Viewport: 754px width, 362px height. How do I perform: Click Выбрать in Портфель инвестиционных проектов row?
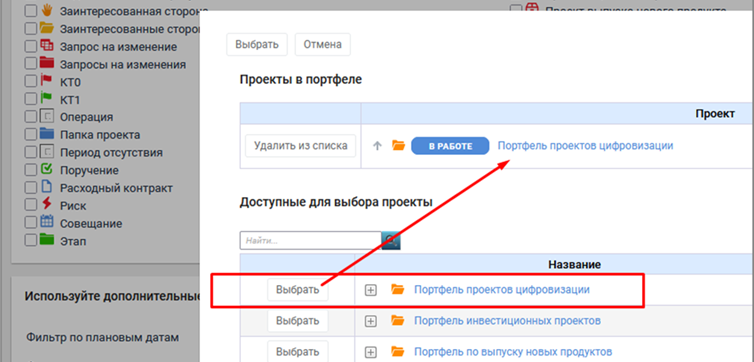point(298,321)
